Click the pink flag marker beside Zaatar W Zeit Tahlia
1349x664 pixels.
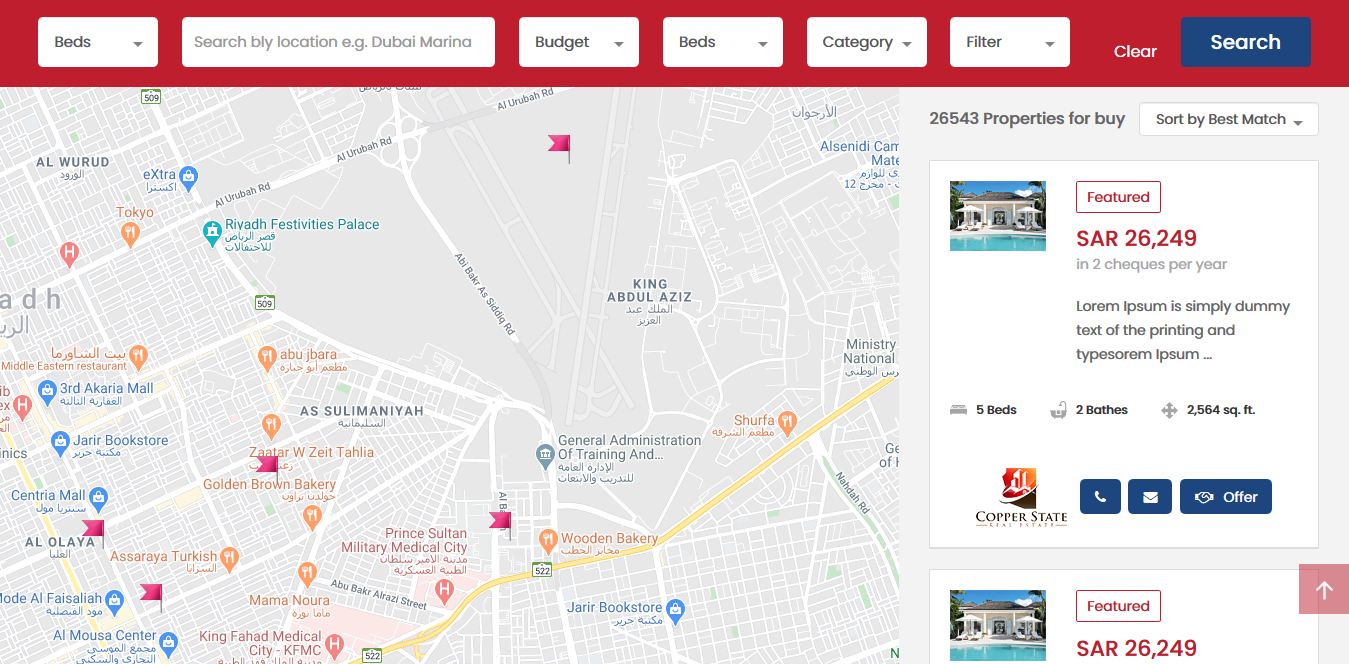[267, 467]
